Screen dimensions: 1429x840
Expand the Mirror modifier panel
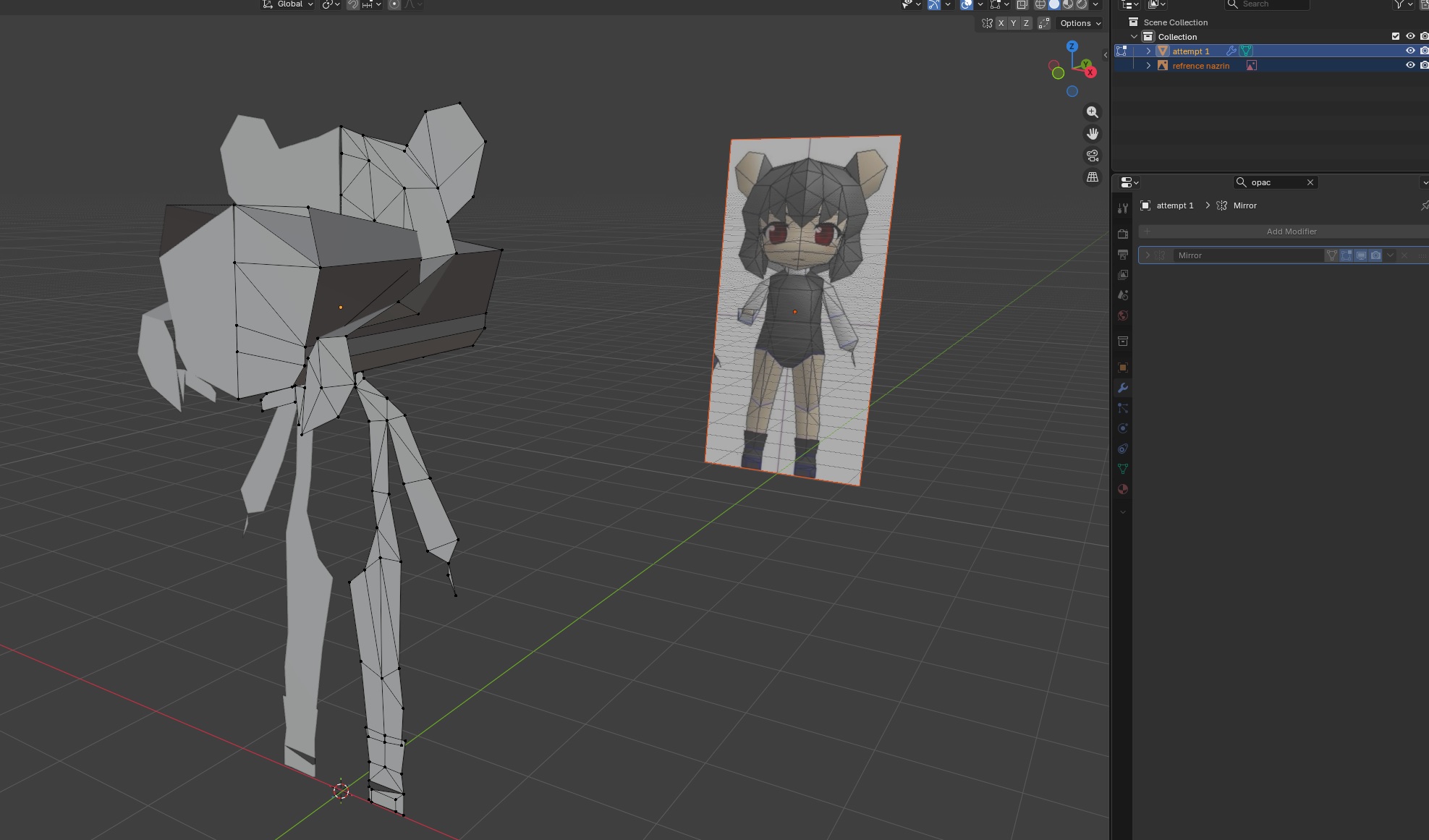(x=1148, y=255)
